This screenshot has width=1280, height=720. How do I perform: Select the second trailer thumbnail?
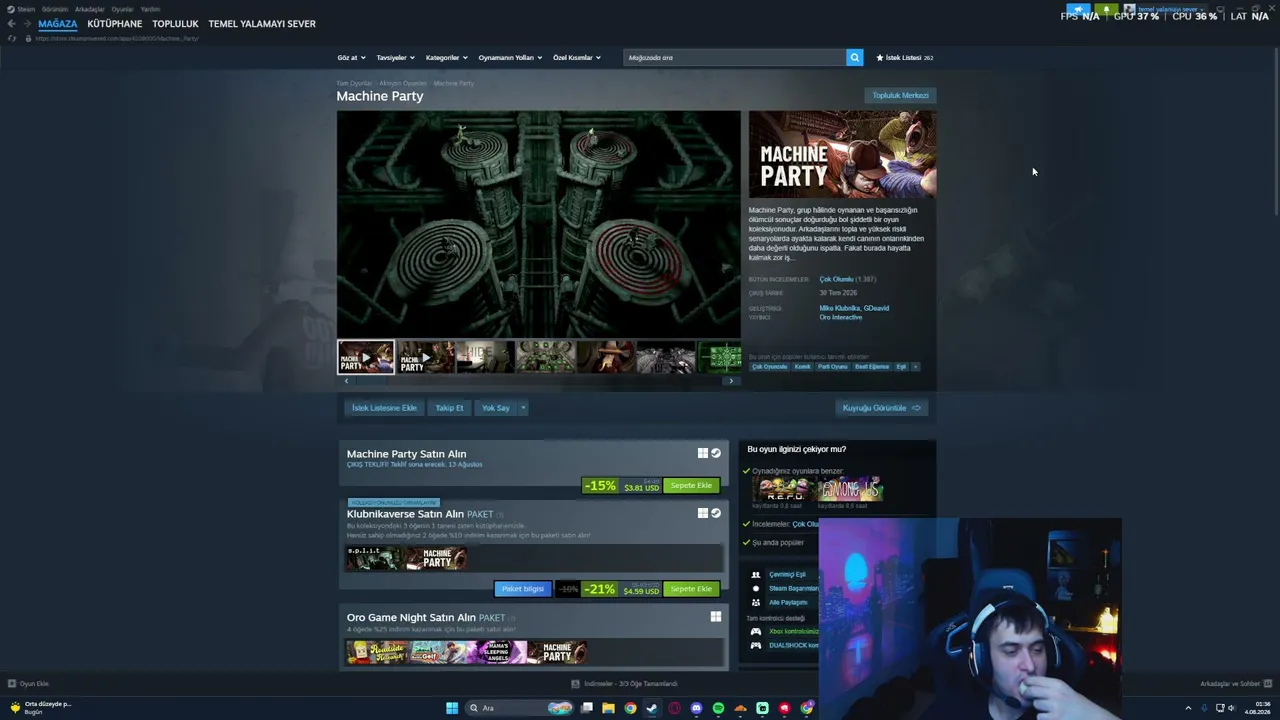(x=425, y=357)
